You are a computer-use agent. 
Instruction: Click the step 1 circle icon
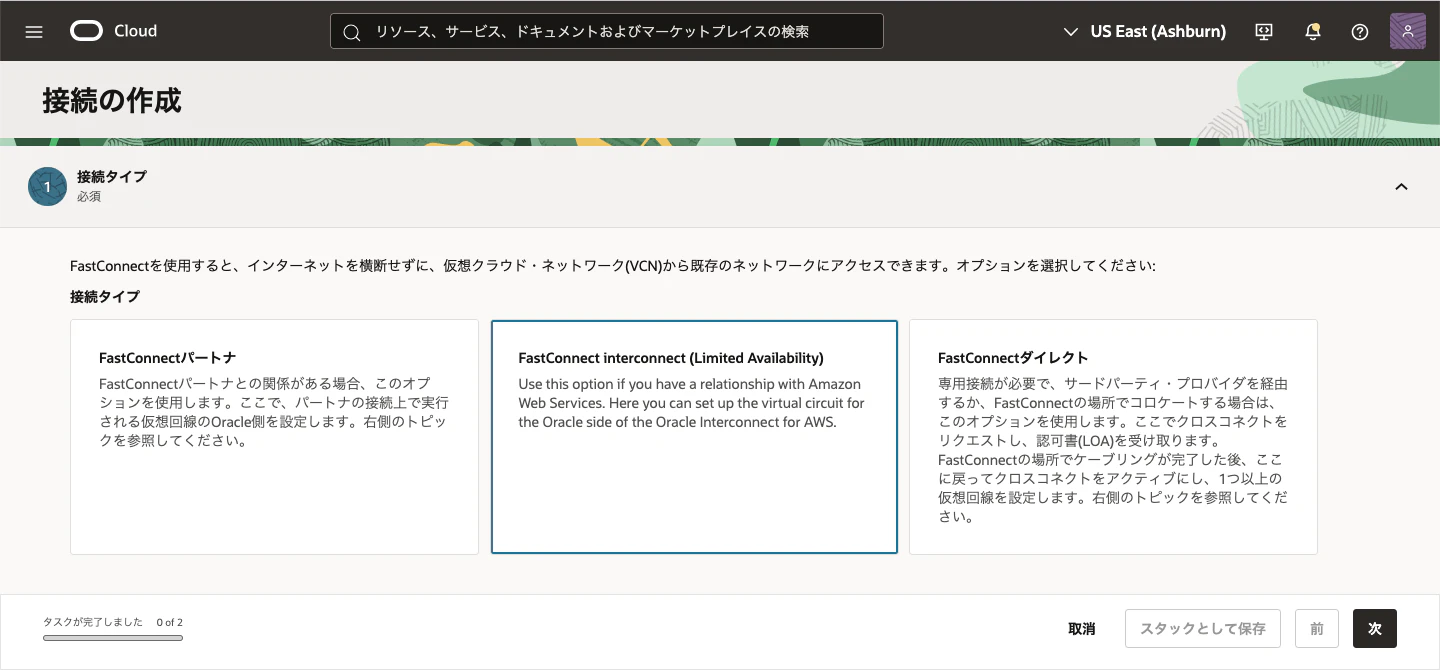pyautogui.click(x=47, y=186)
